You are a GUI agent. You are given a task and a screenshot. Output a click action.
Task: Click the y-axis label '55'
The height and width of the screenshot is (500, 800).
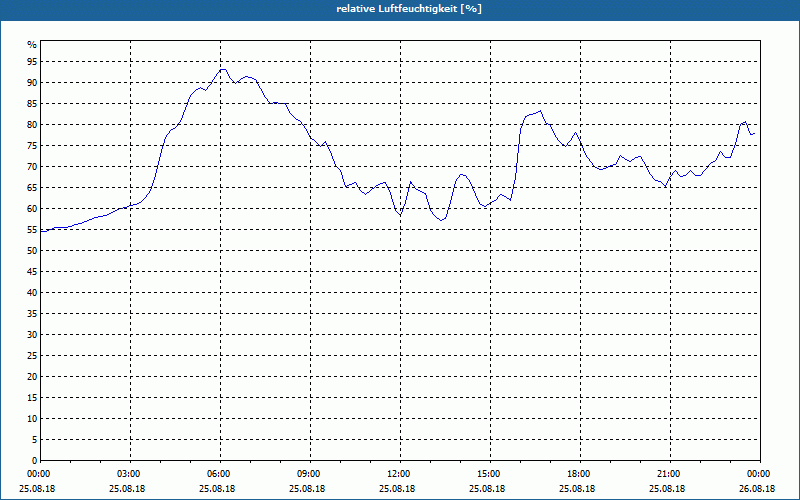[x=32, y=230]
